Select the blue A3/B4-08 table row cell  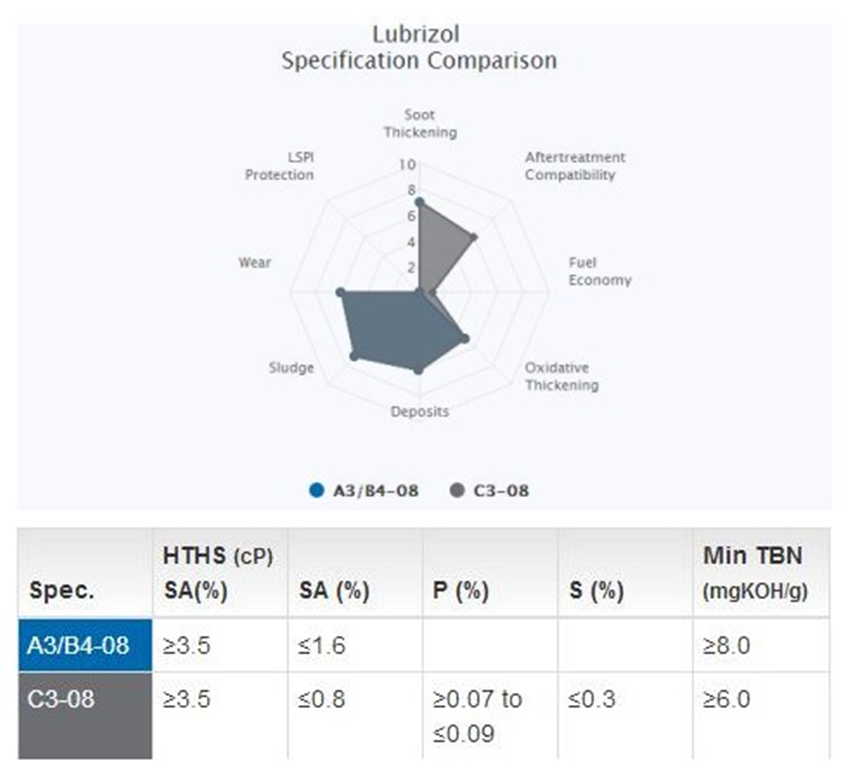tap(86, 645)
